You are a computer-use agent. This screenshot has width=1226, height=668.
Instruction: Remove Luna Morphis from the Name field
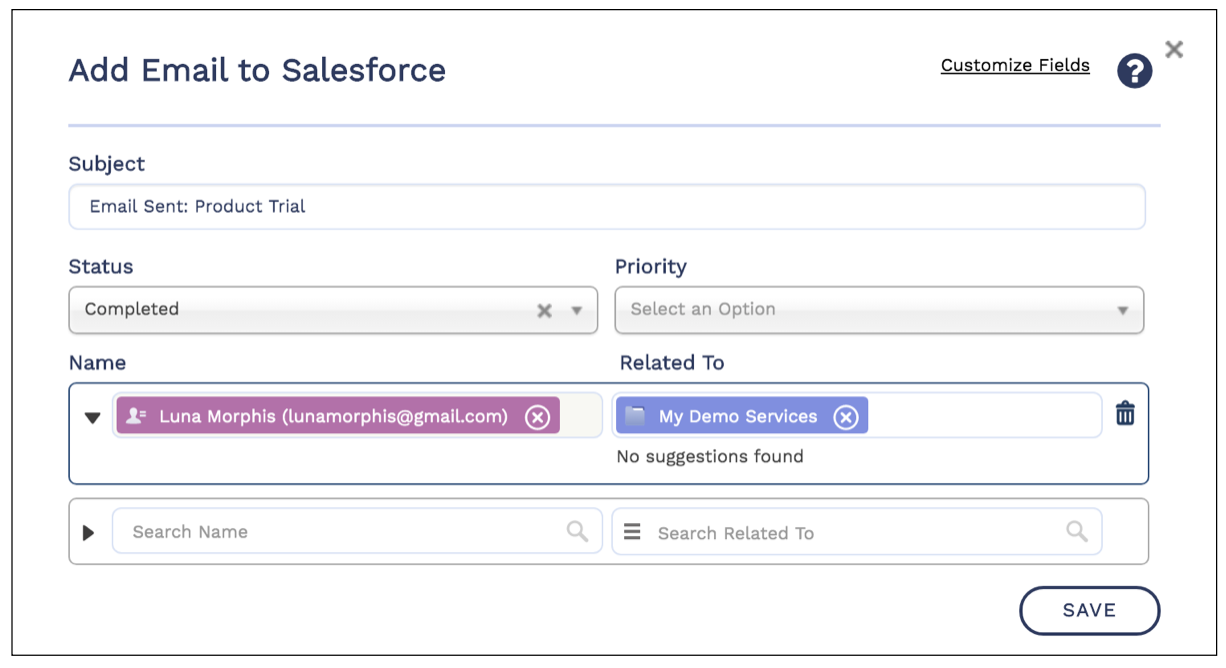537,417
